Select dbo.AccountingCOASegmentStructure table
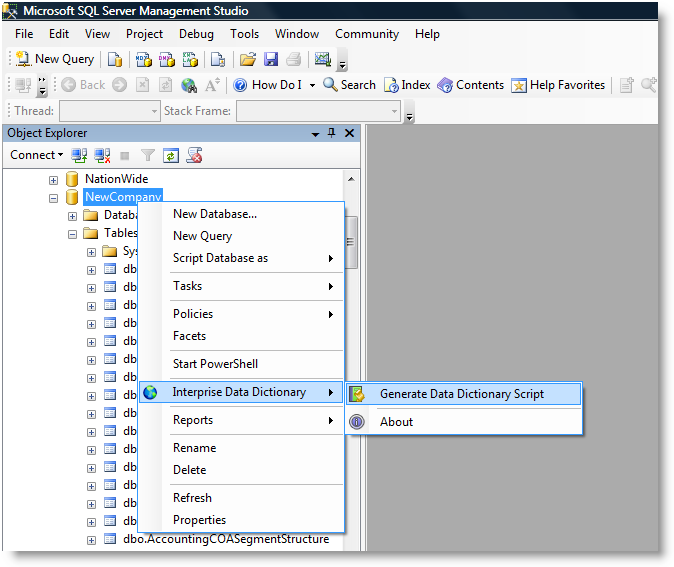Image resolution: width=674 pixels, height=567 pixels. pyautogui.click(x=225, y=539)
